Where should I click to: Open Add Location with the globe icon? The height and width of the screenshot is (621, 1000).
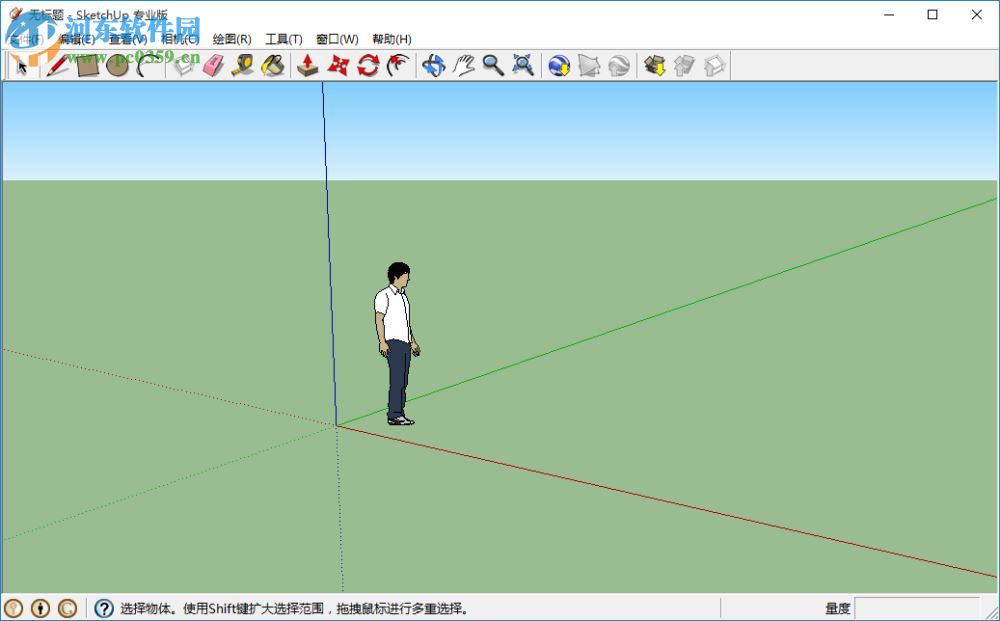[559, 65]
